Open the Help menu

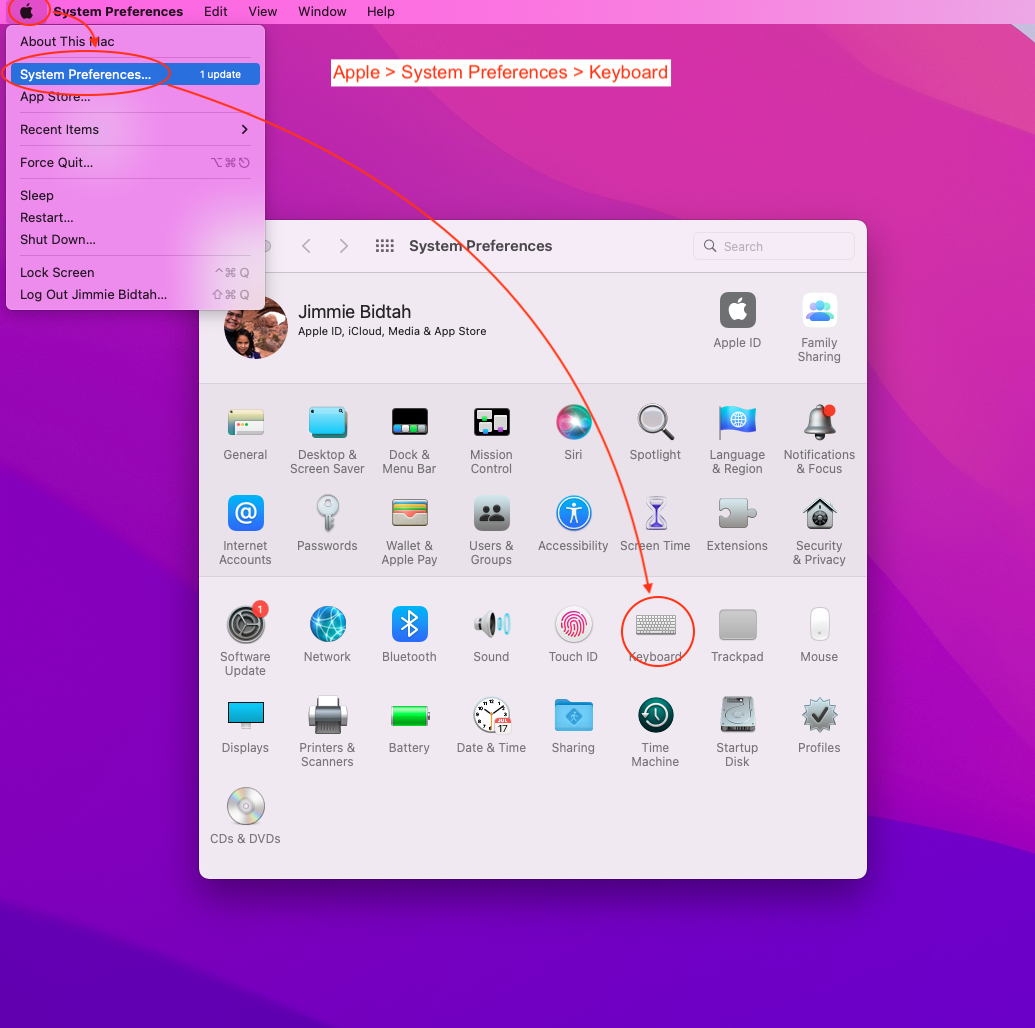[381, 11]
